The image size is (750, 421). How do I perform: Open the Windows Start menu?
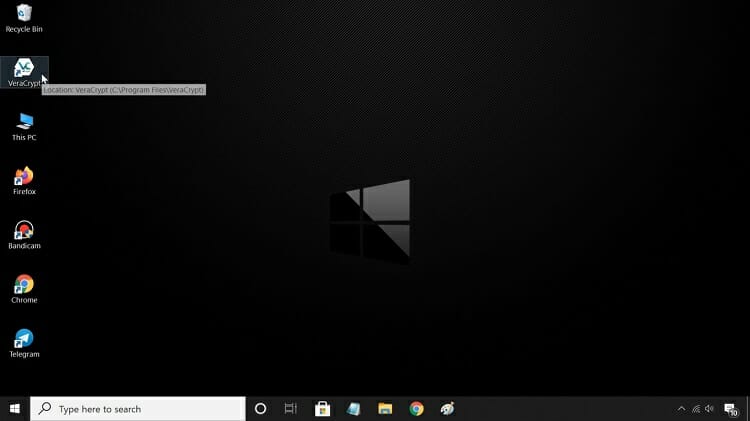point(15,409)
